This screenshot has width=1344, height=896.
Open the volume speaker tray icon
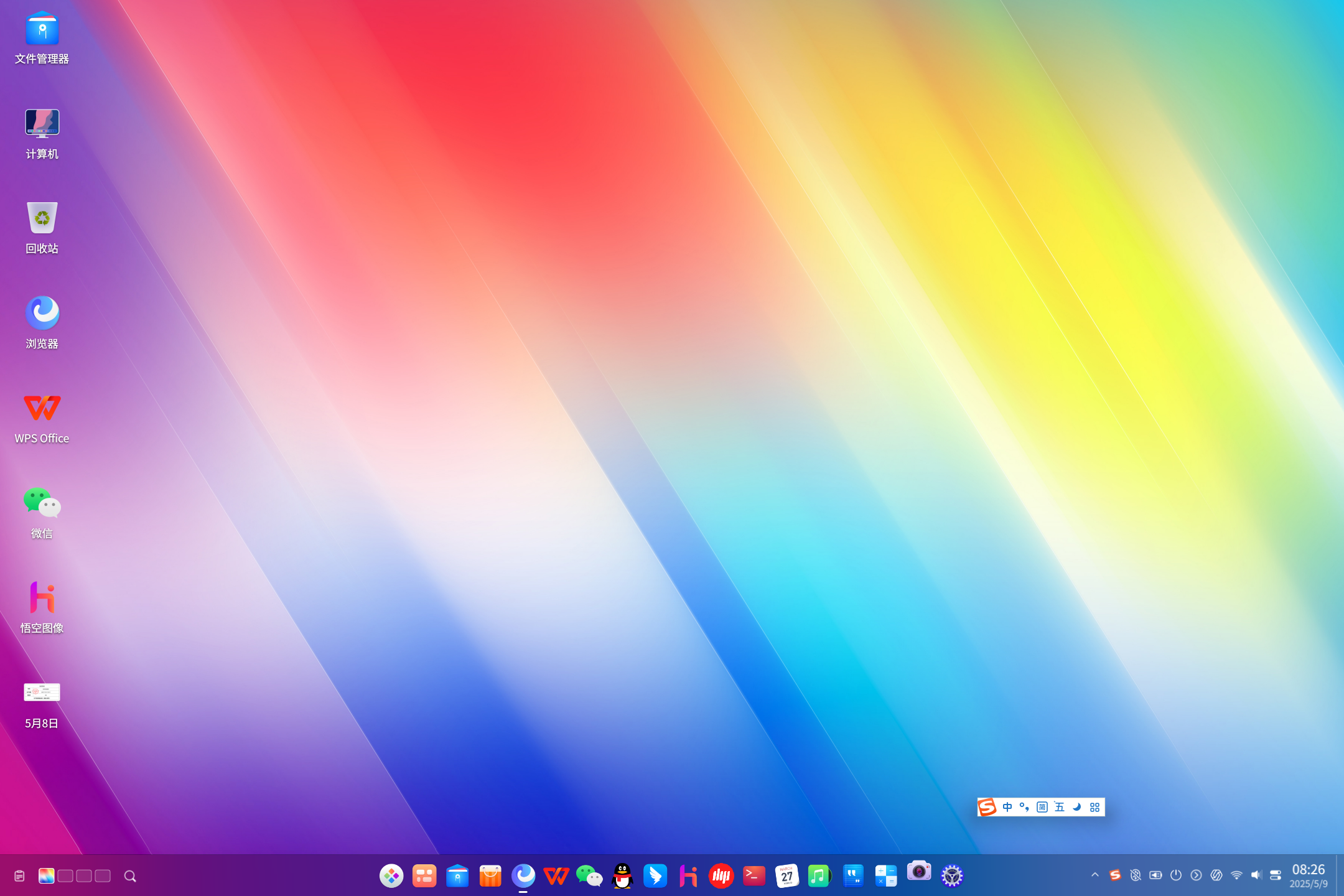tap(1256, 875)
